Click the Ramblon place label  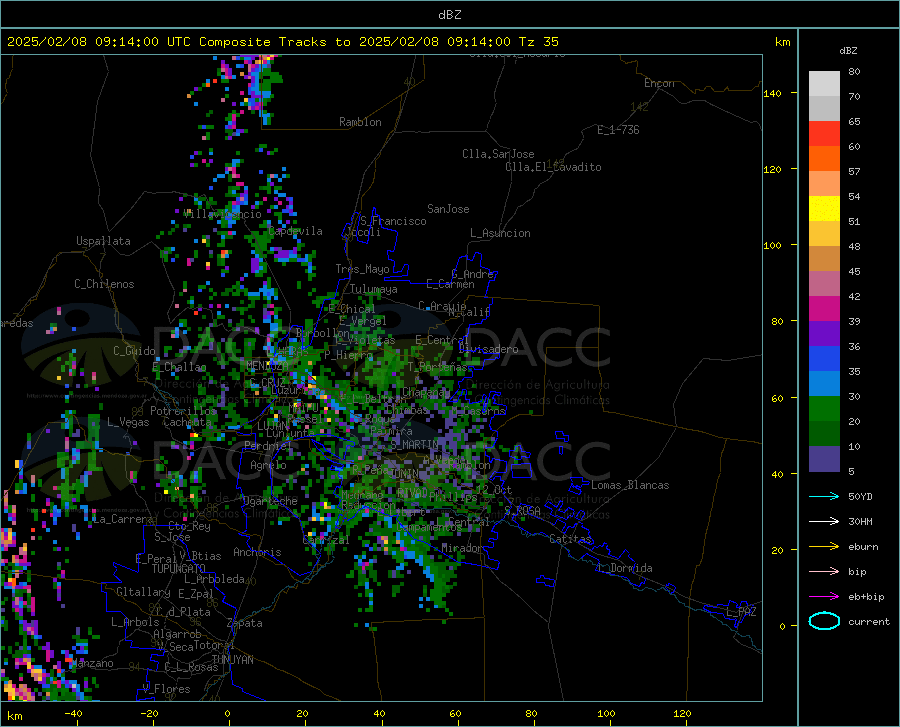point(360,122)
